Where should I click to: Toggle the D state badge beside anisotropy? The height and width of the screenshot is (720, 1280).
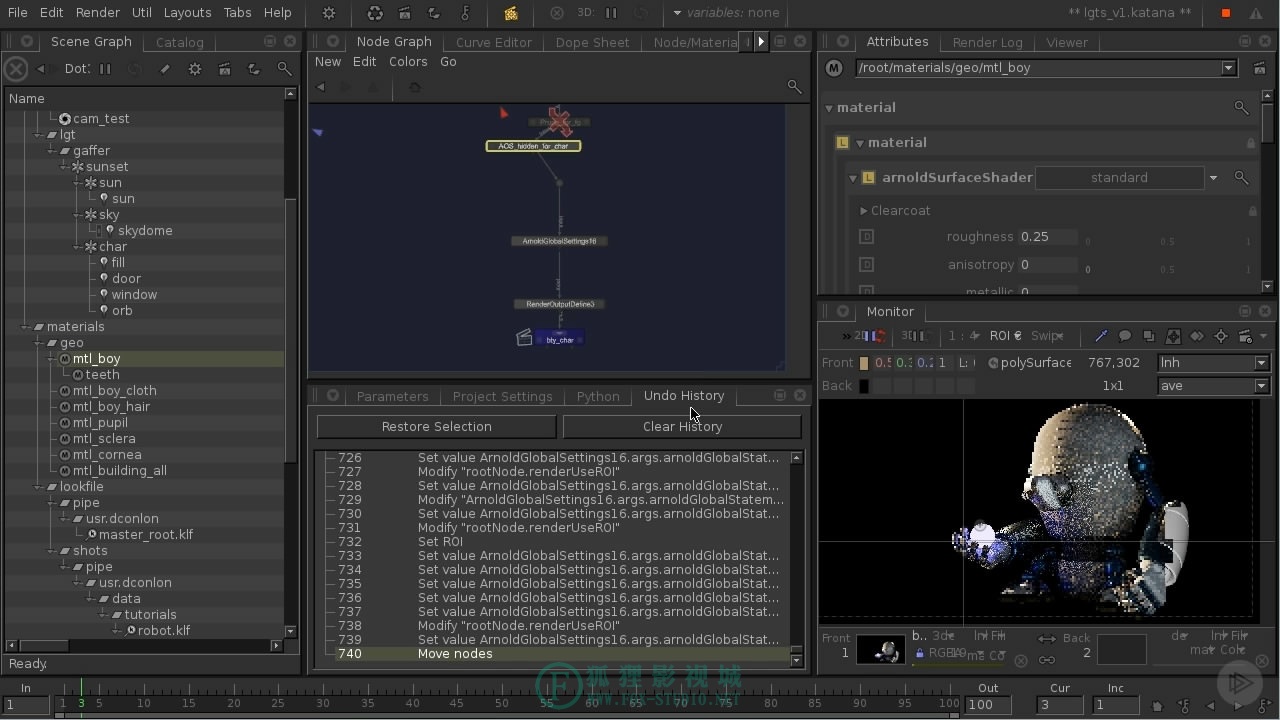(866, 265)
